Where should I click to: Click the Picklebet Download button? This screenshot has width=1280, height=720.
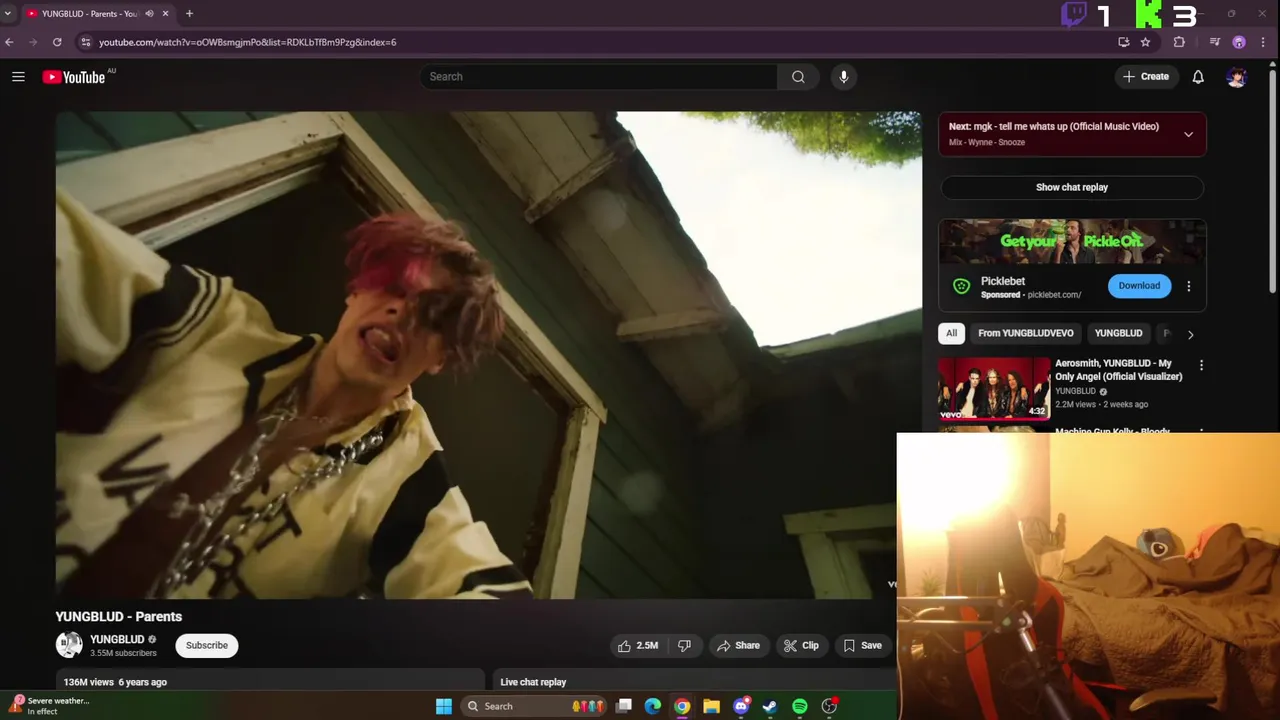click(1139, 286)
